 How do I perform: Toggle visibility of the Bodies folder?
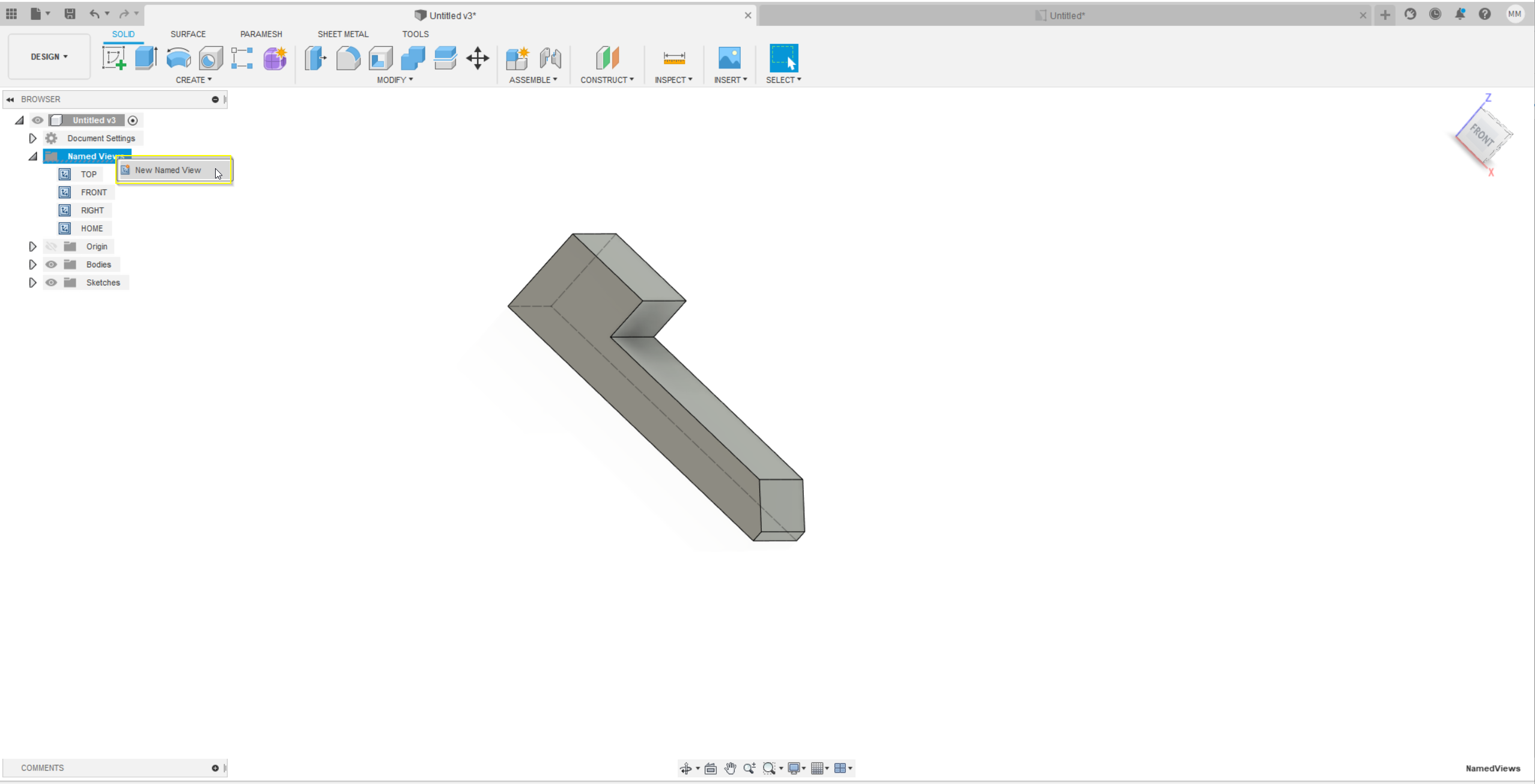pos(52,264)
